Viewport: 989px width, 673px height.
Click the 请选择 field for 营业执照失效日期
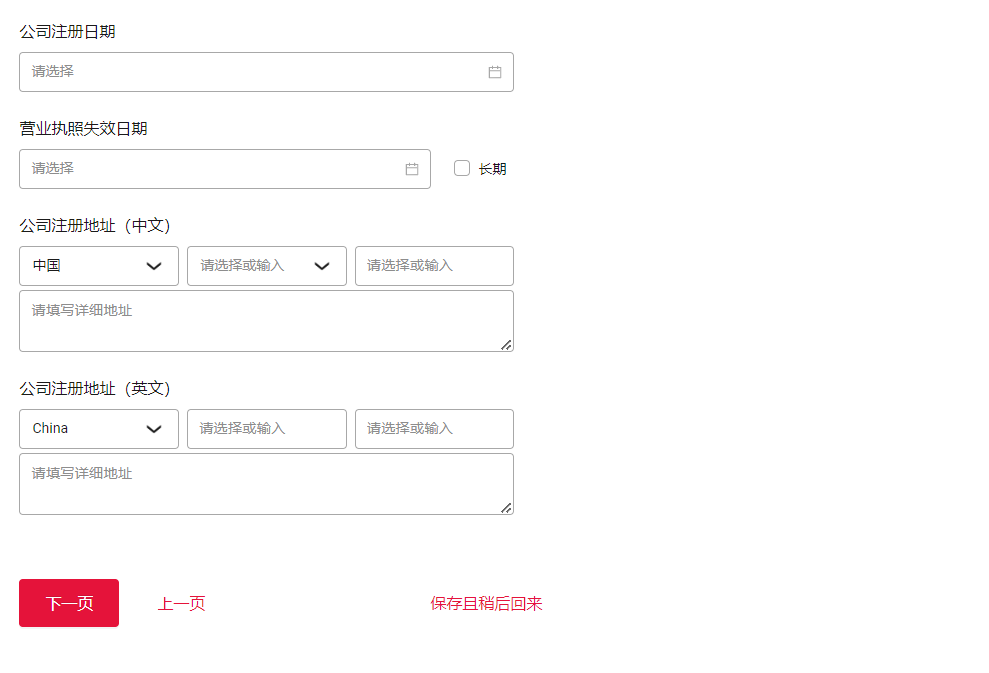[200, 168]
